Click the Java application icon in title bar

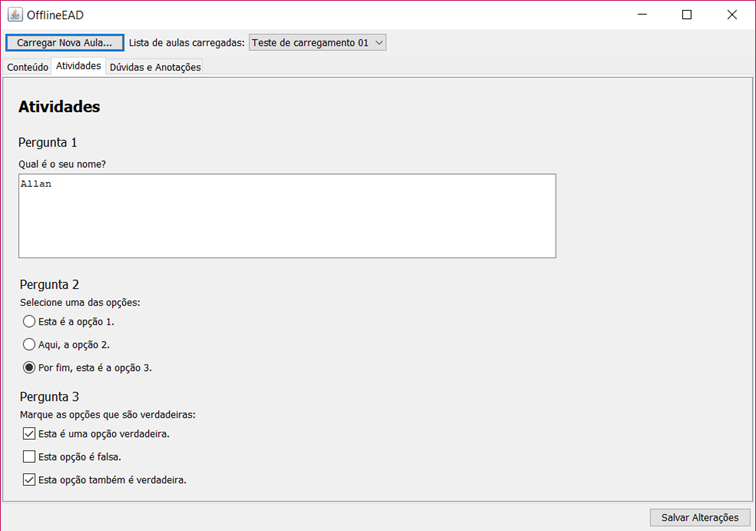click(15, 15)
